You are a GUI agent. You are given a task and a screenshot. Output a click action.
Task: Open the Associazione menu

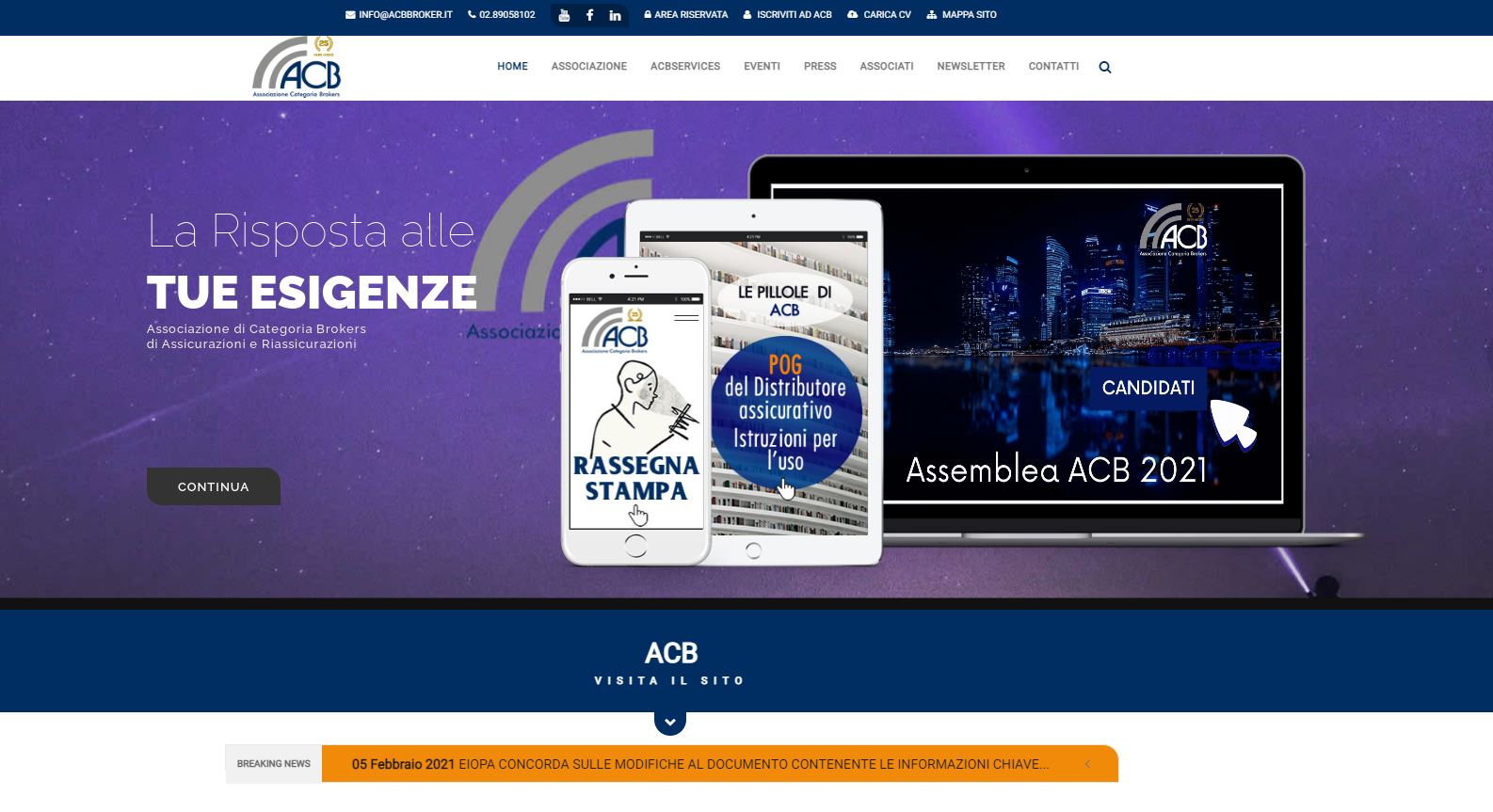click(589, 67)
